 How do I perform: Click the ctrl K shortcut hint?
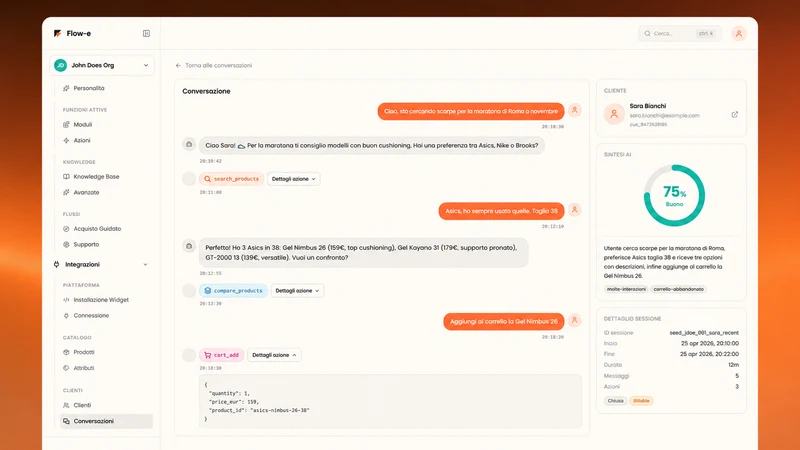click(x=706, y=34)
